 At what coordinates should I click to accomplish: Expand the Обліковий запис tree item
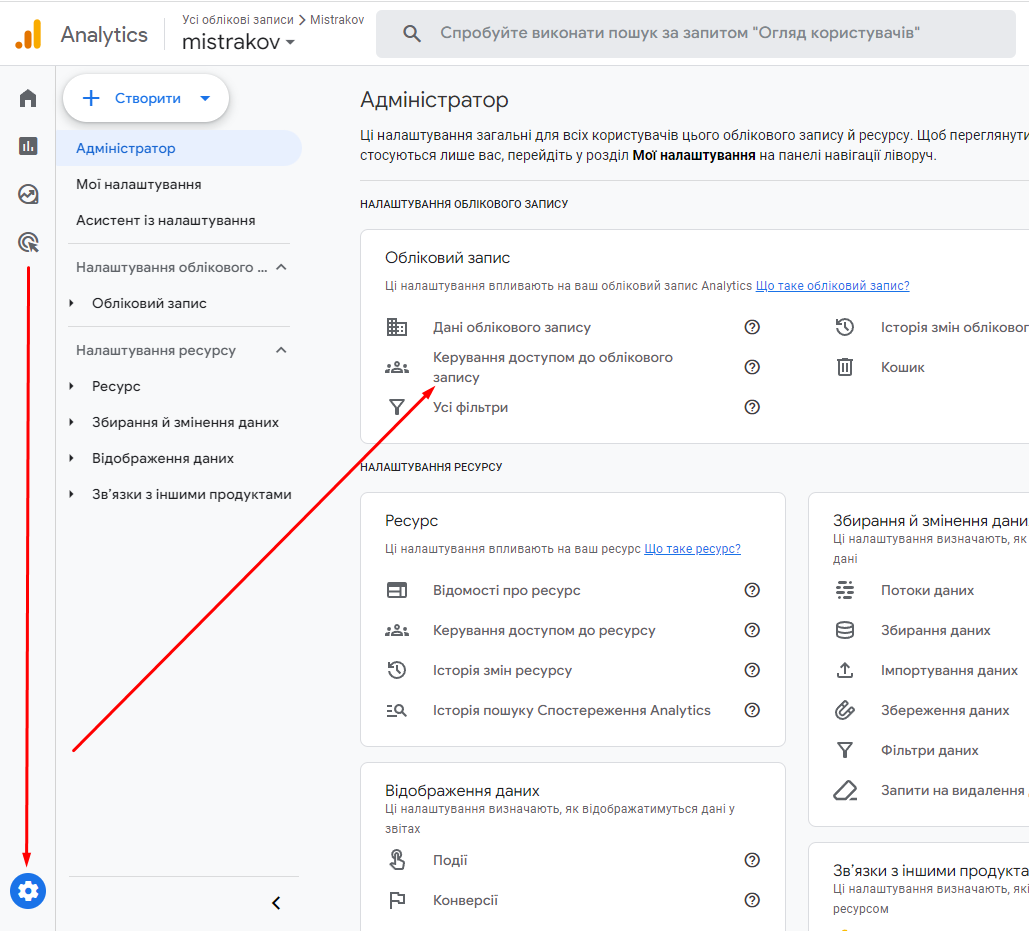click(x=72, y=303)
